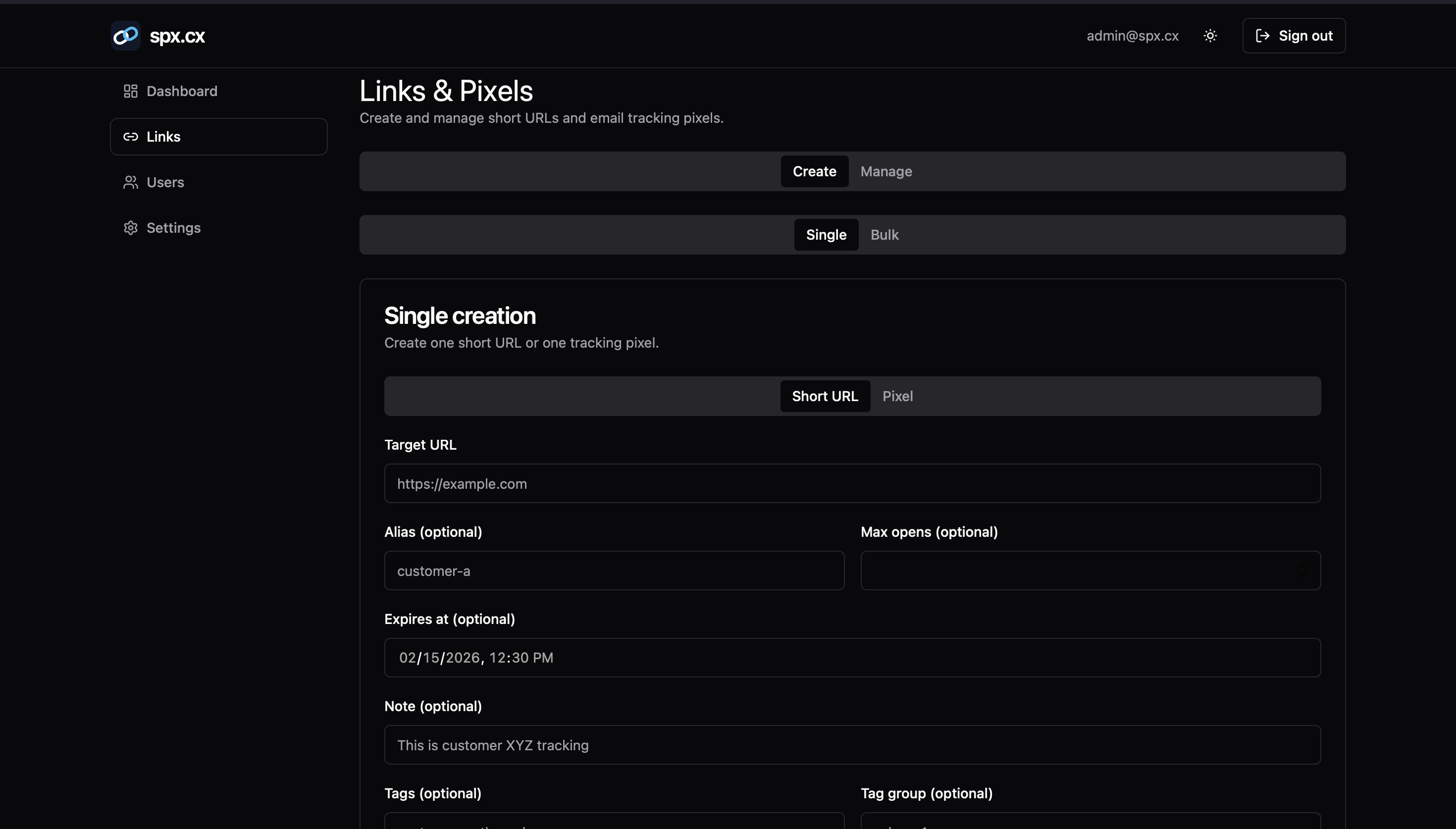Focus the customer-a Alias field
The image size is (1456, 829).
pyautogui.click(x=613, y=570)
